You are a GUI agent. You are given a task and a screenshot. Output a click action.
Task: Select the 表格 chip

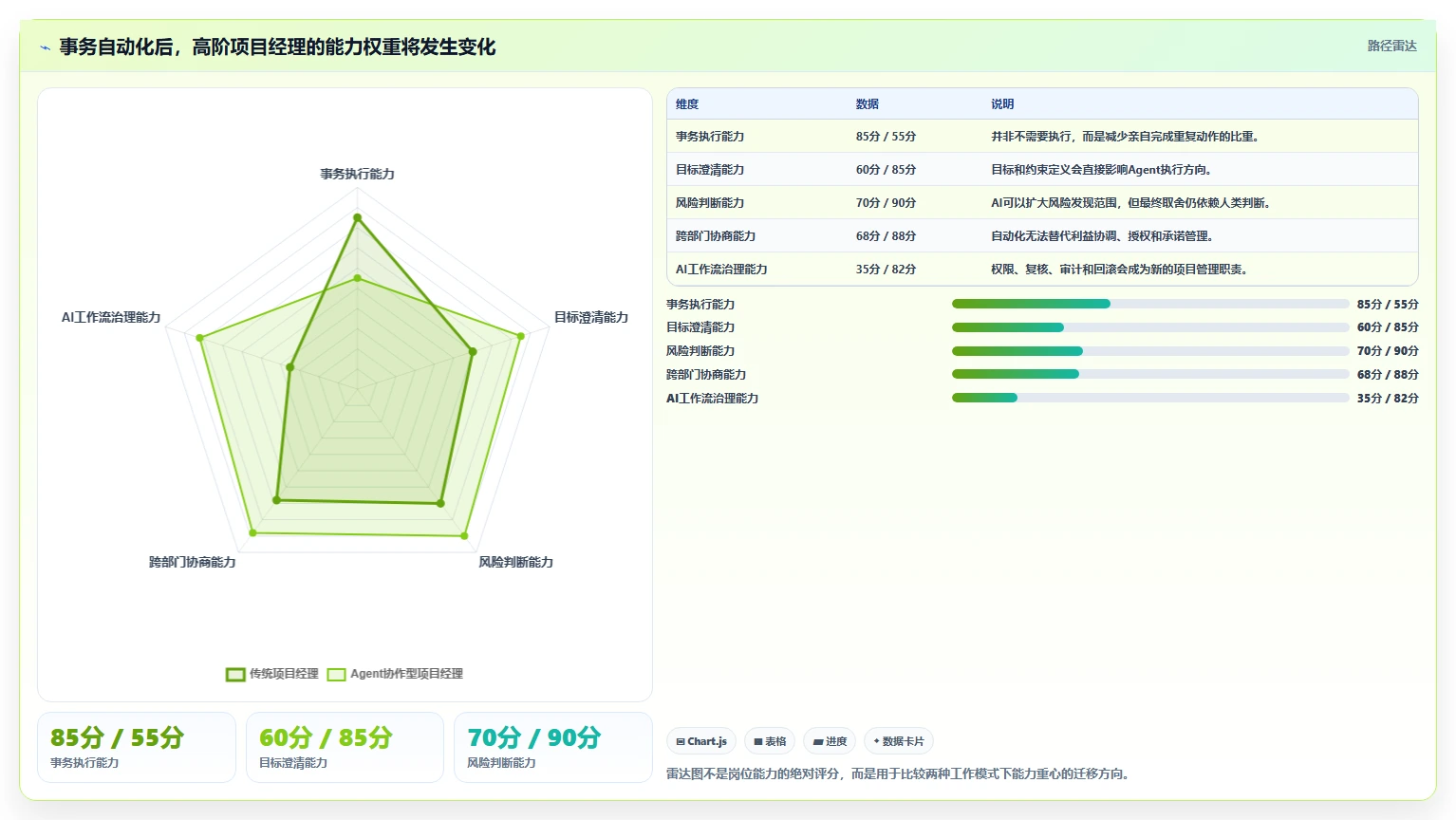770,741
